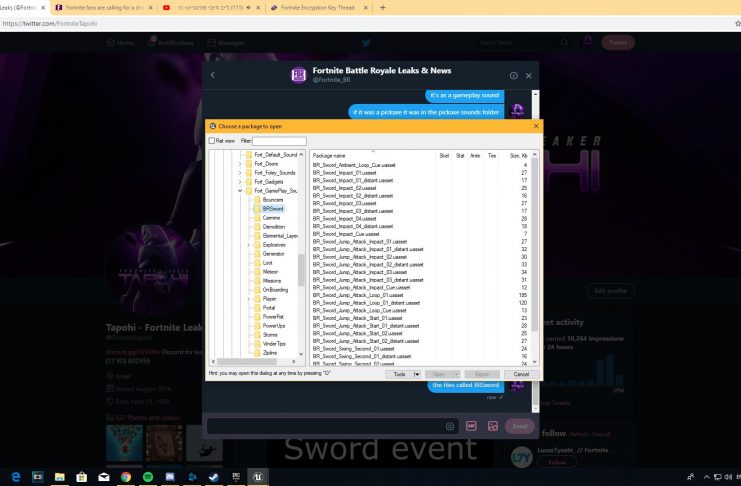
Task: Click the Loot folder icon
Action: (x=257, y=262)
